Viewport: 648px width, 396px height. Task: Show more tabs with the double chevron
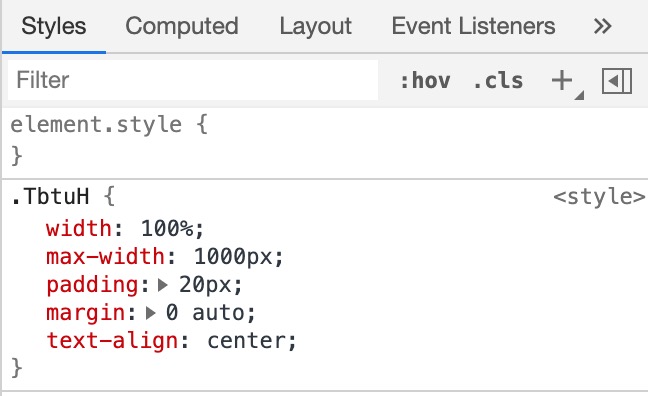coord(602,26)
